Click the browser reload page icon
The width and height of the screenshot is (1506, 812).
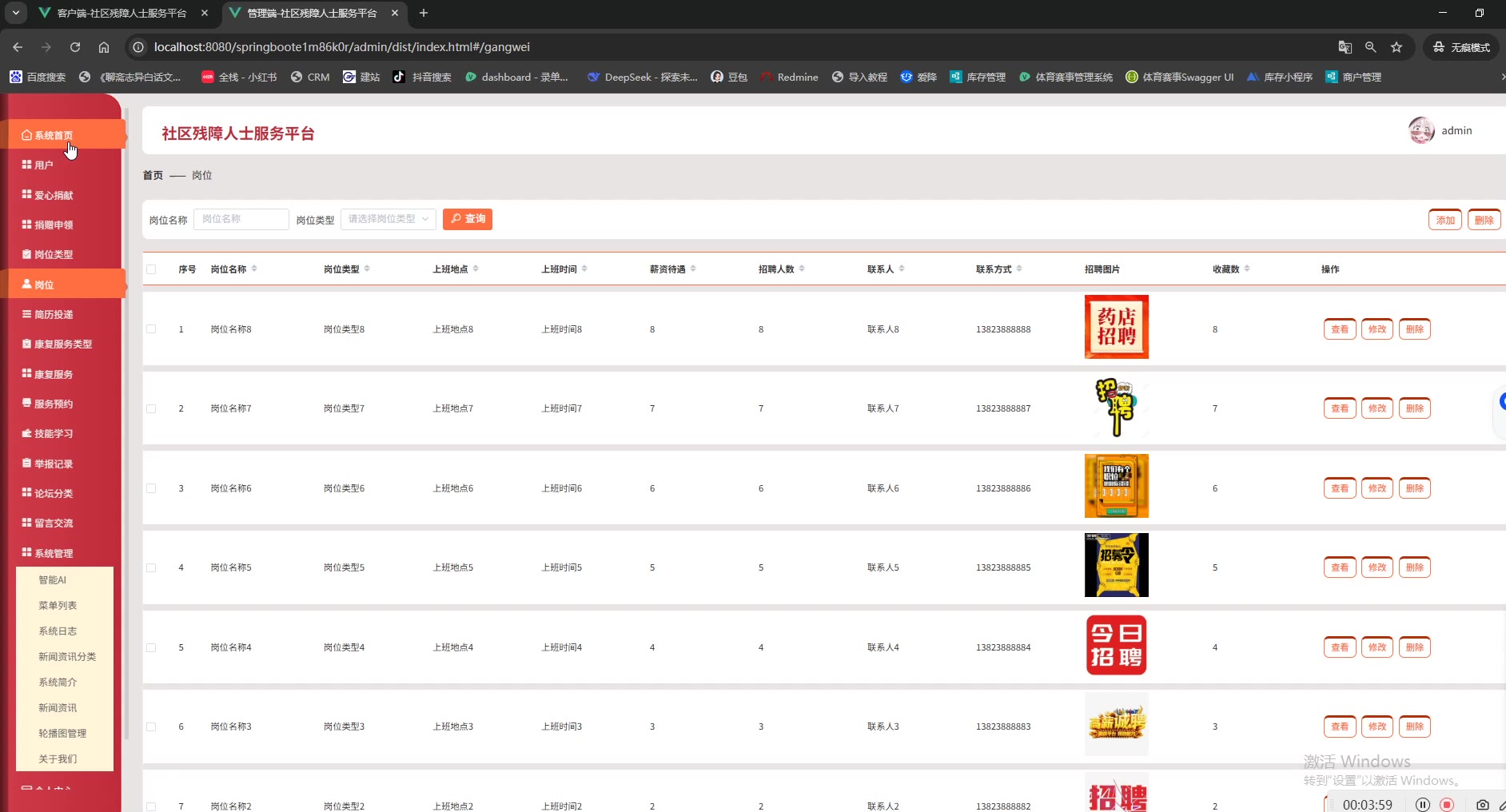(x=75, y=47)
